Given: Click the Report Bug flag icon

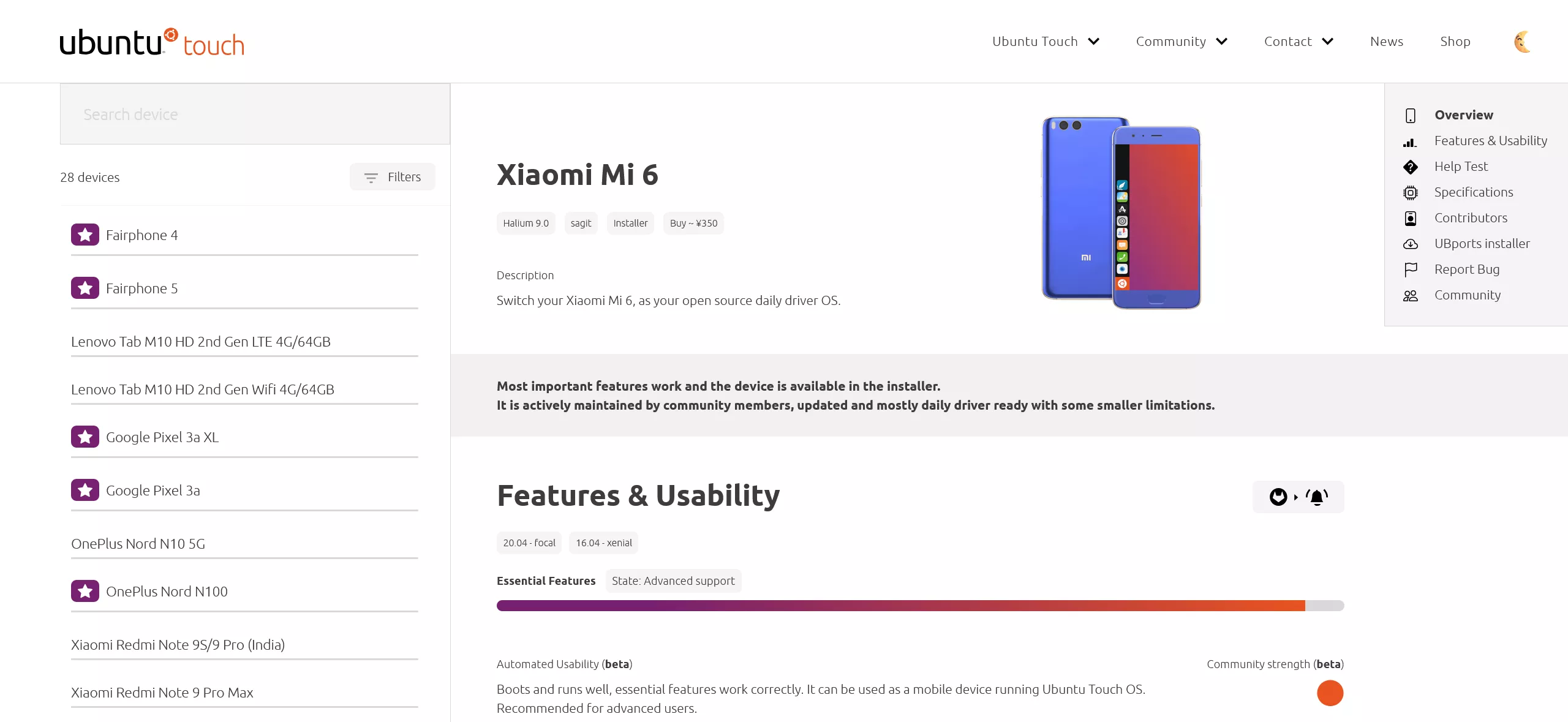Looking at the screenshot, I should tap(1411, 270).
